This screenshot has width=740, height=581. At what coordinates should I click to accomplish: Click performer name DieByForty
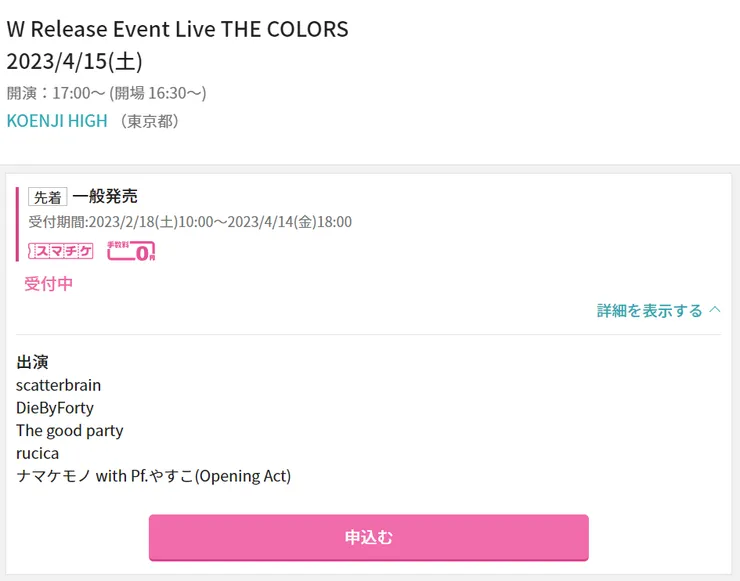[x=55, y=408]
